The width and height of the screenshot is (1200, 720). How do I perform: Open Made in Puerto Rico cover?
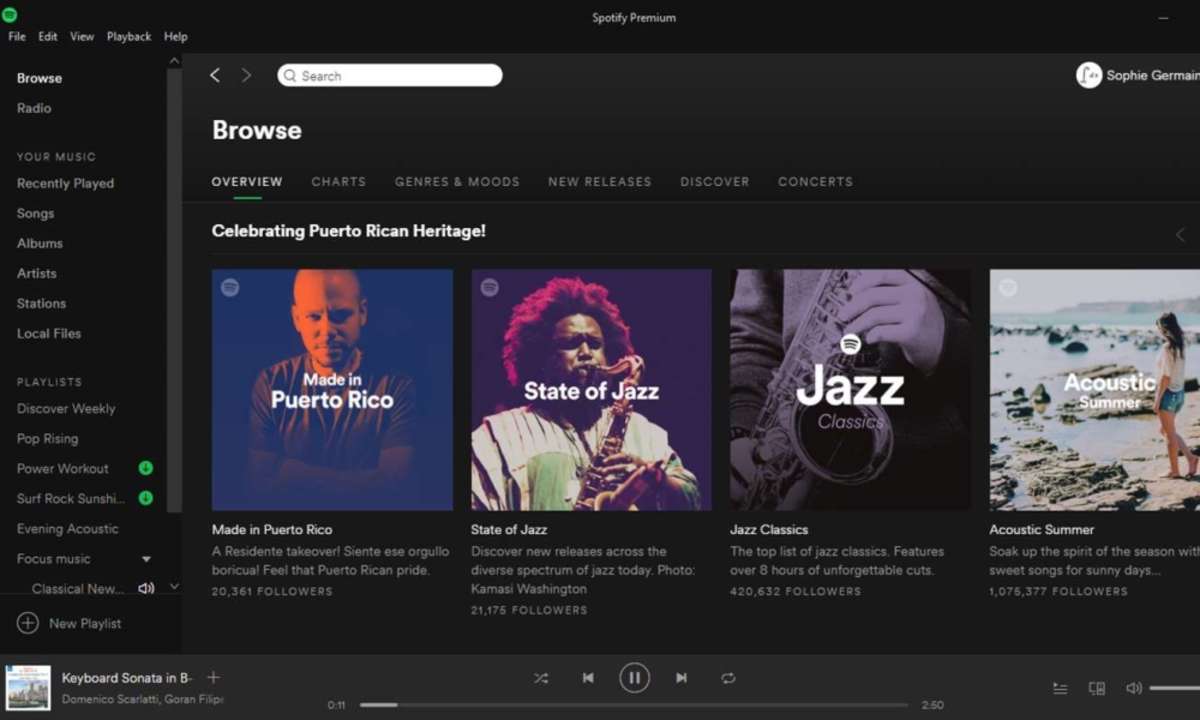(x=332, y=390)
